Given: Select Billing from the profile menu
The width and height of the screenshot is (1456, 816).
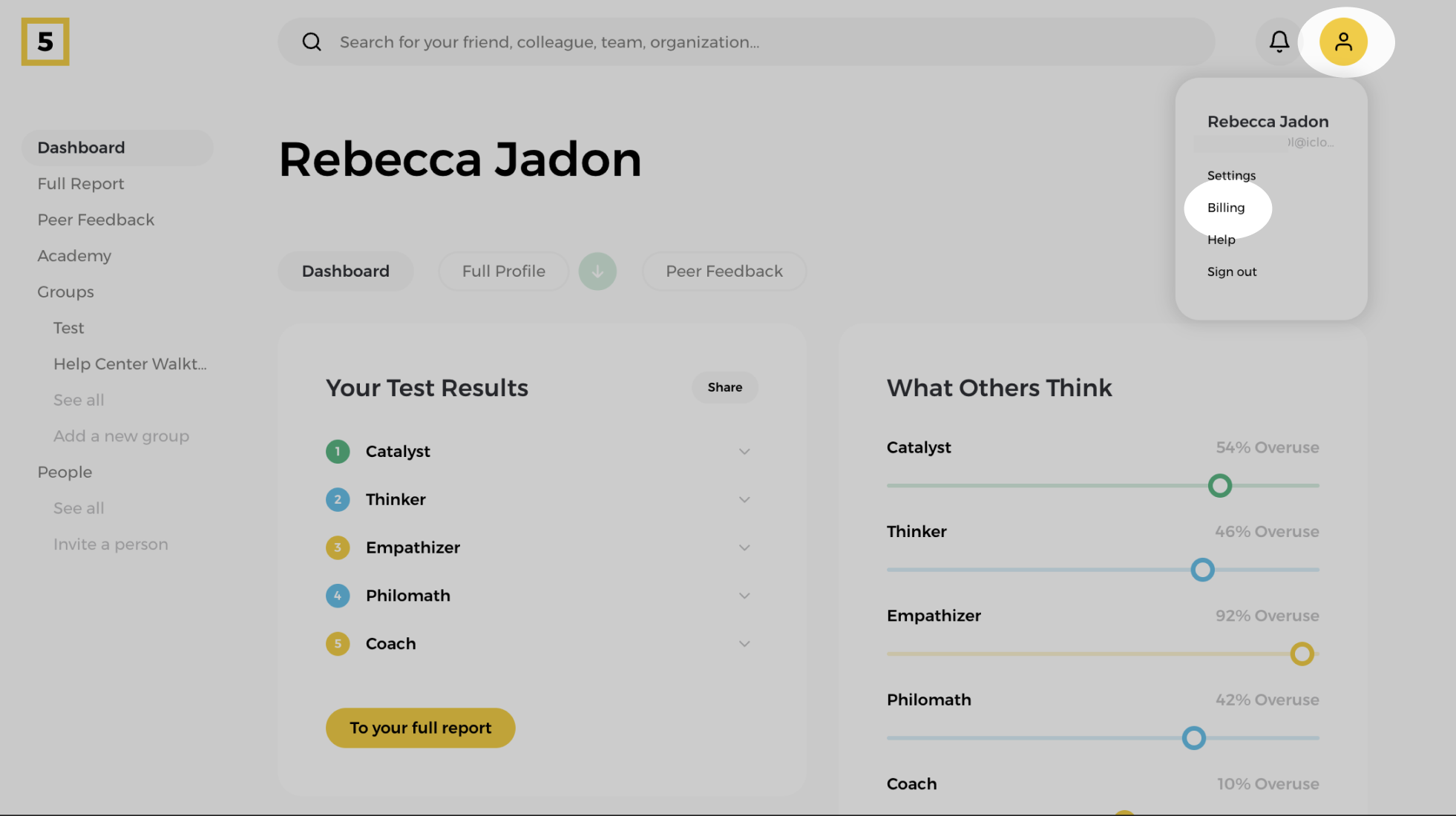Looking at the screenshot, I should click(1226, 208).
